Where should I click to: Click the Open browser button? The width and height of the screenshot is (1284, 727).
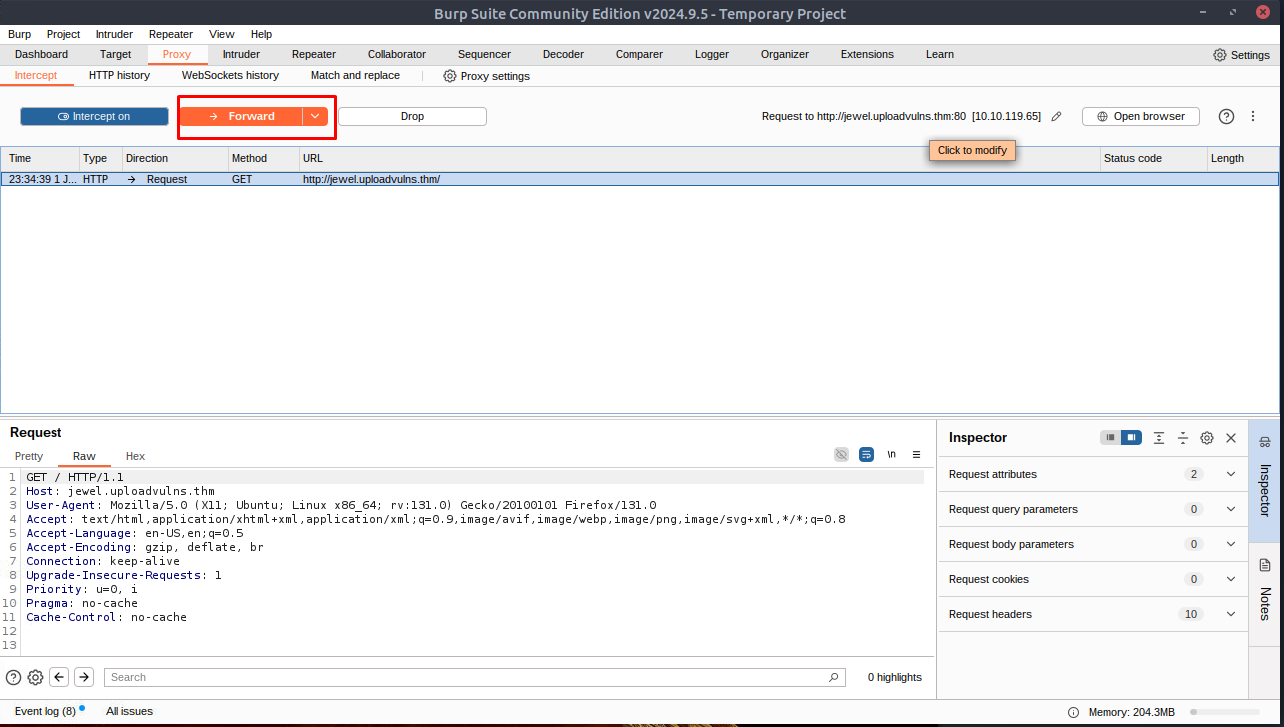[1140, 116]
